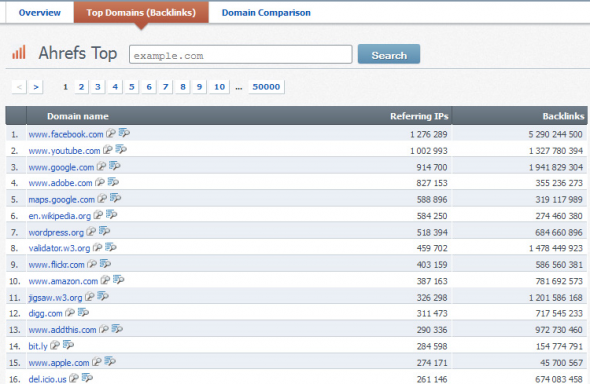
Task: Select Top Domains (Backlinks) tab
Action: point(141,13)
